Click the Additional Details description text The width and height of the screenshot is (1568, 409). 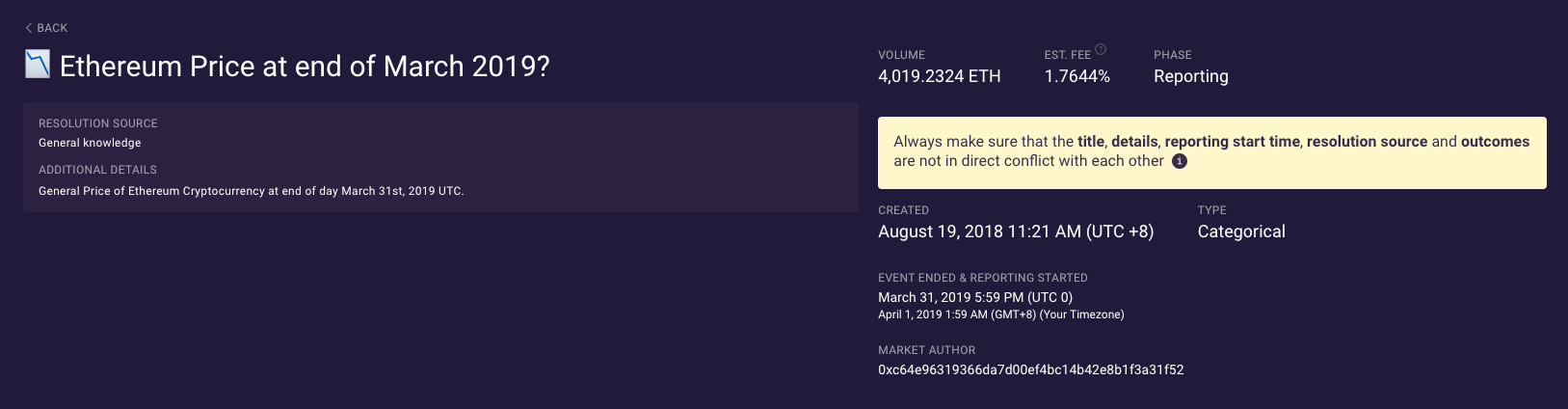coord(251,191)
